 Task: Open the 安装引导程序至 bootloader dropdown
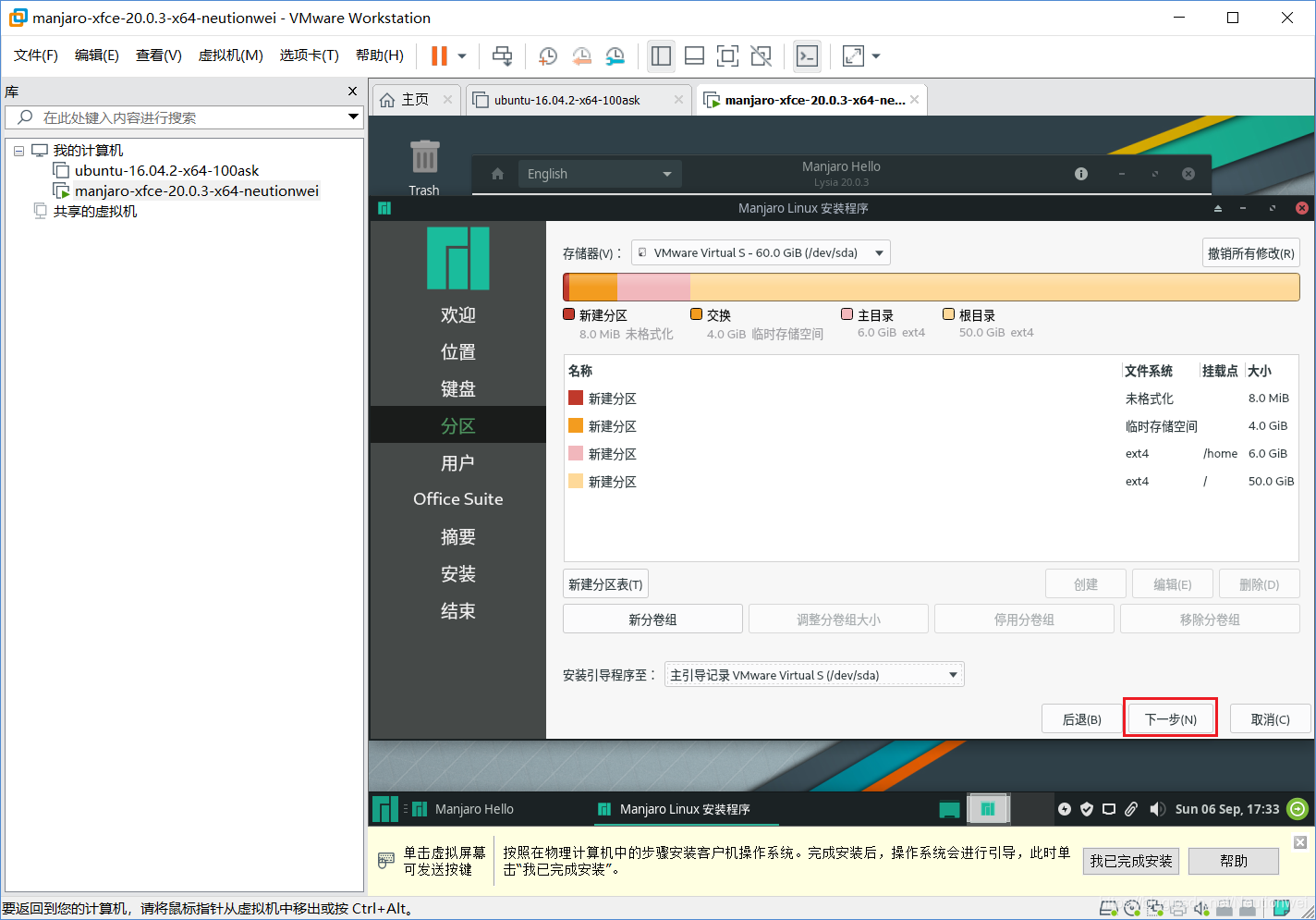[814, 675]
